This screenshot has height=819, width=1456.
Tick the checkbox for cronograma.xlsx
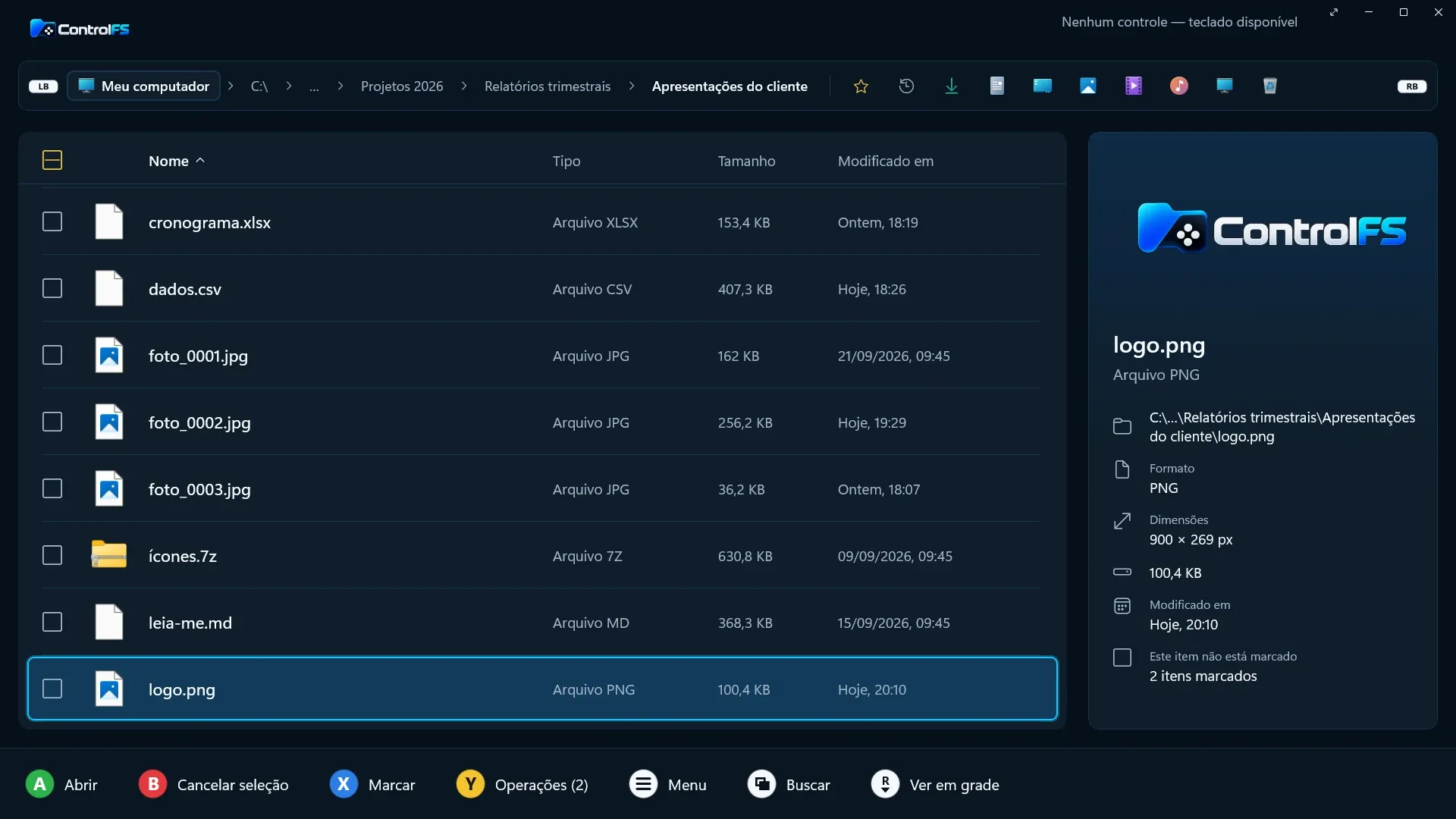(x=52, y=221)
